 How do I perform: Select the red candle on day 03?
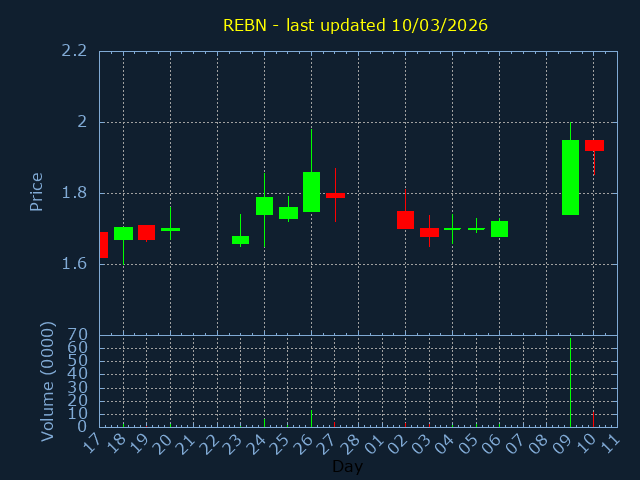pos(429,232)
